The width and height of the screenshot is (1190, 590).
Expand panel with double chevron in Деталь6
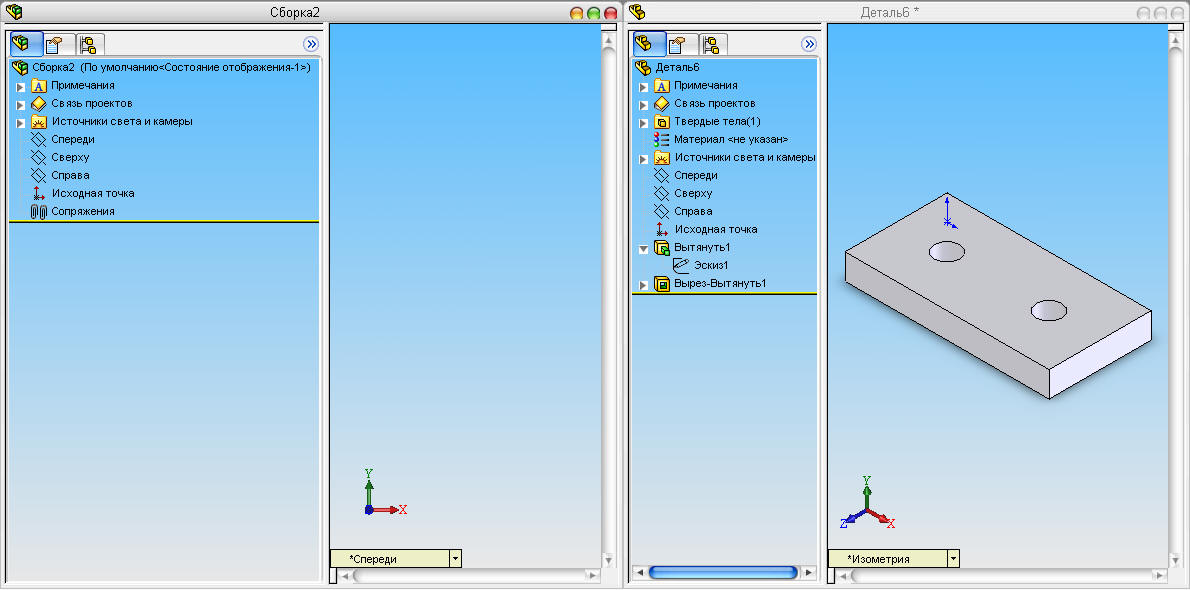[809, 44]
